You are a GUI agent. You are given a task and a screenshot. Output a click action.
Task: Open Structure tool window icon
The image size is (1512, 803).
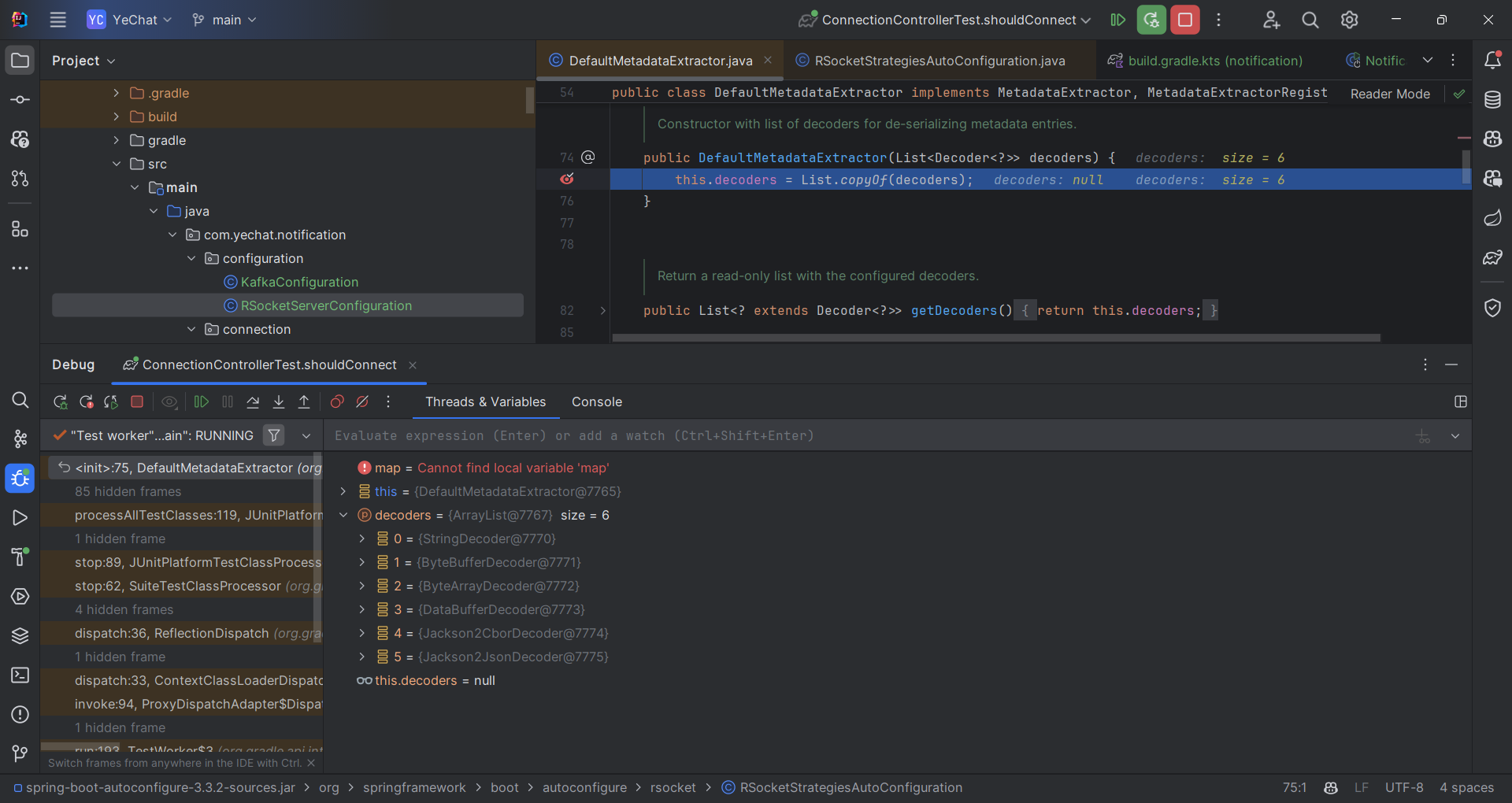click(x=20, y=229)
